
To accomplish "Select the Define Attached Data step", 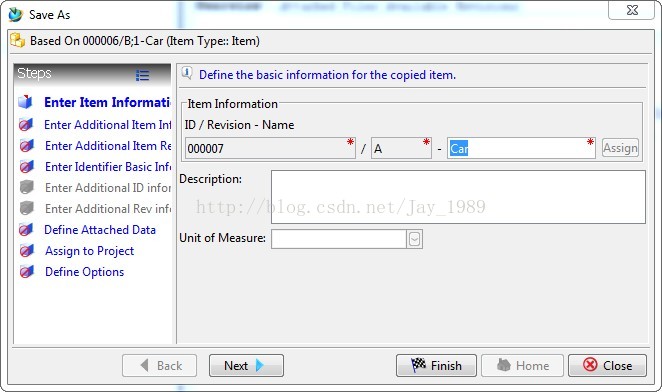I will click(100, 230).
